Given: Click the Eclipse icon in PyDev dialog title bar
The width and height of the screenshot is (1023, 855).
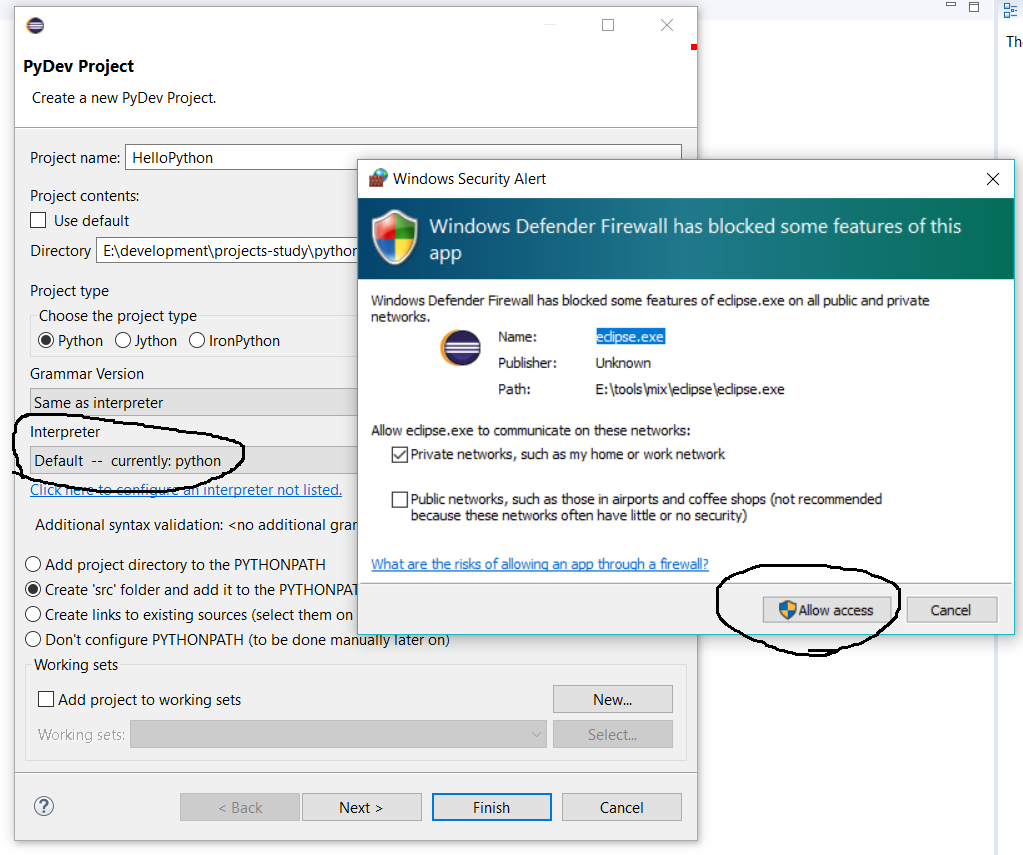Looking at the screenshot, I should [x=35, y=25].
